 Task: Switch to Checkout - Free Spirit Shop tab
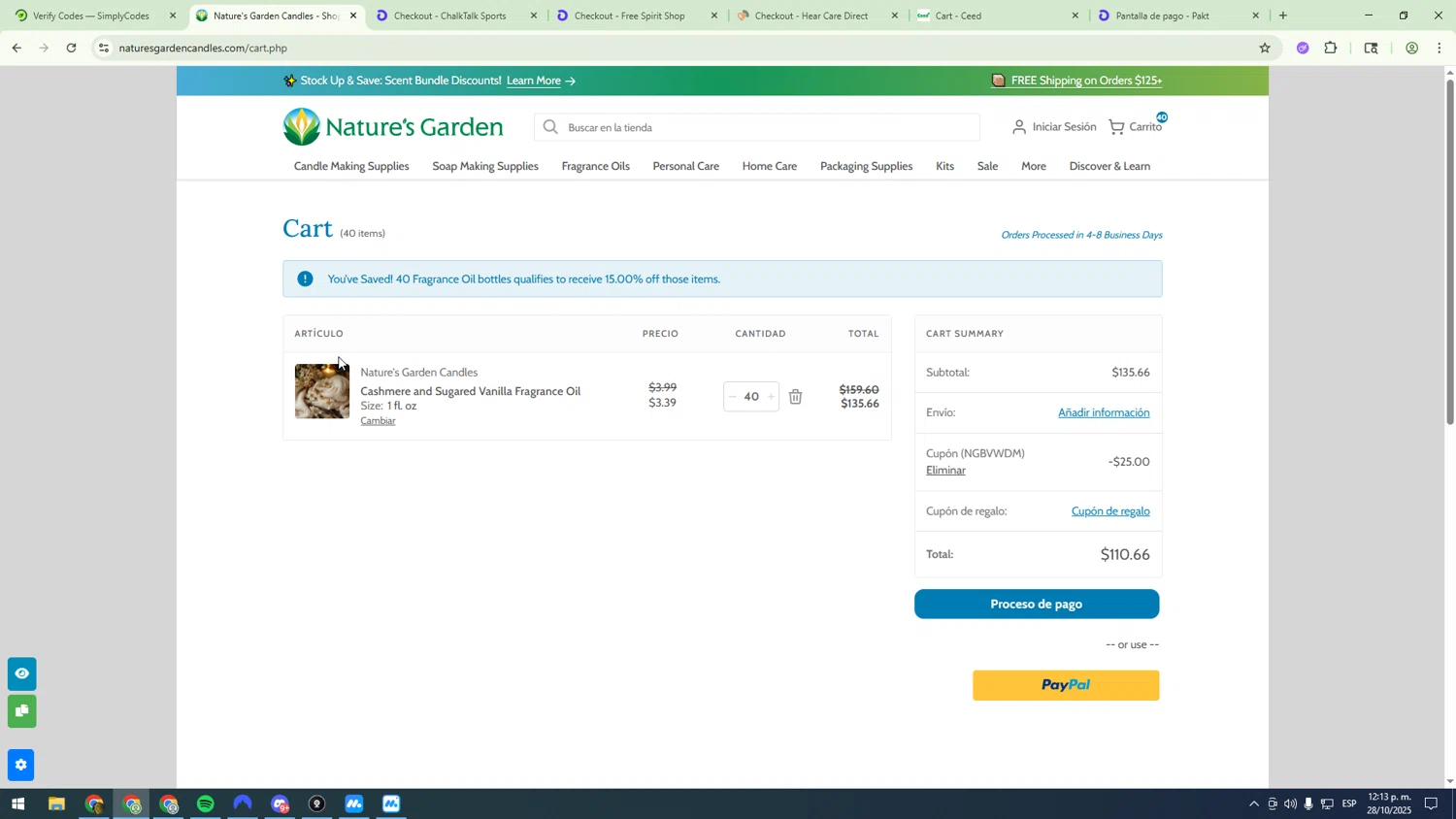click(638, 16)
